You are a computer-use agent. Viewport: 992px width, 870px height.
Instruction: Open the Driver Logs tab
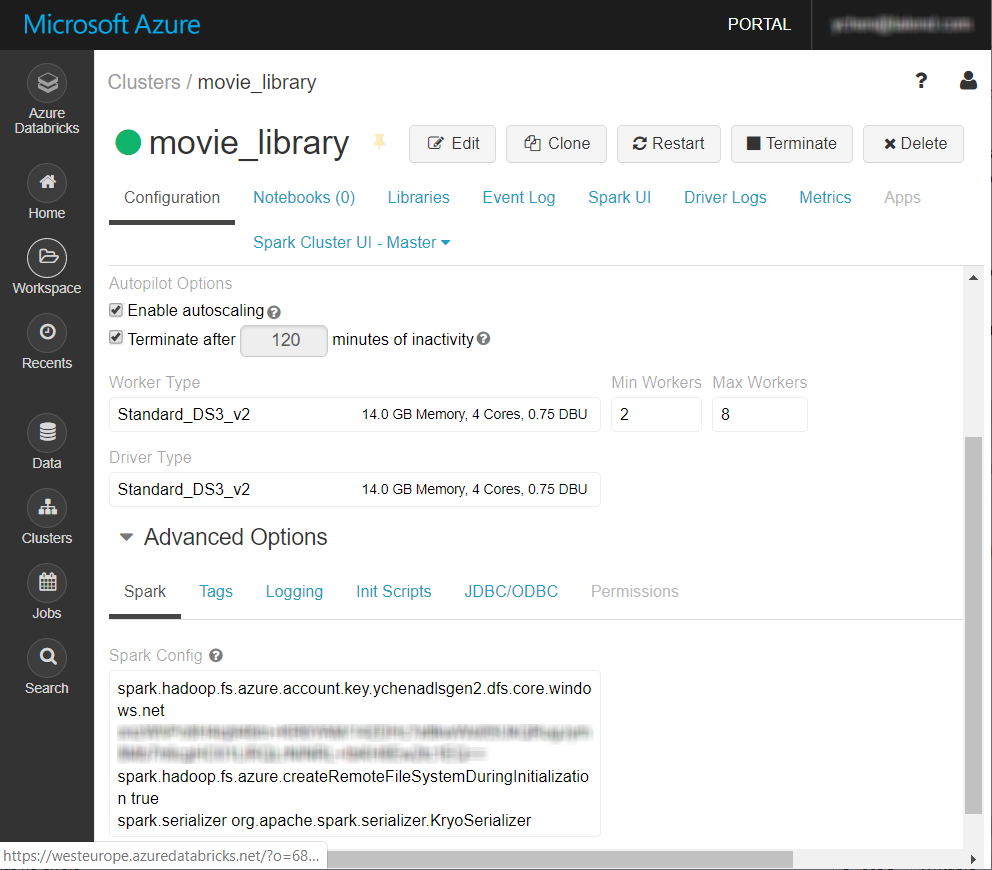pyautogui.click(x=725, y=197)
